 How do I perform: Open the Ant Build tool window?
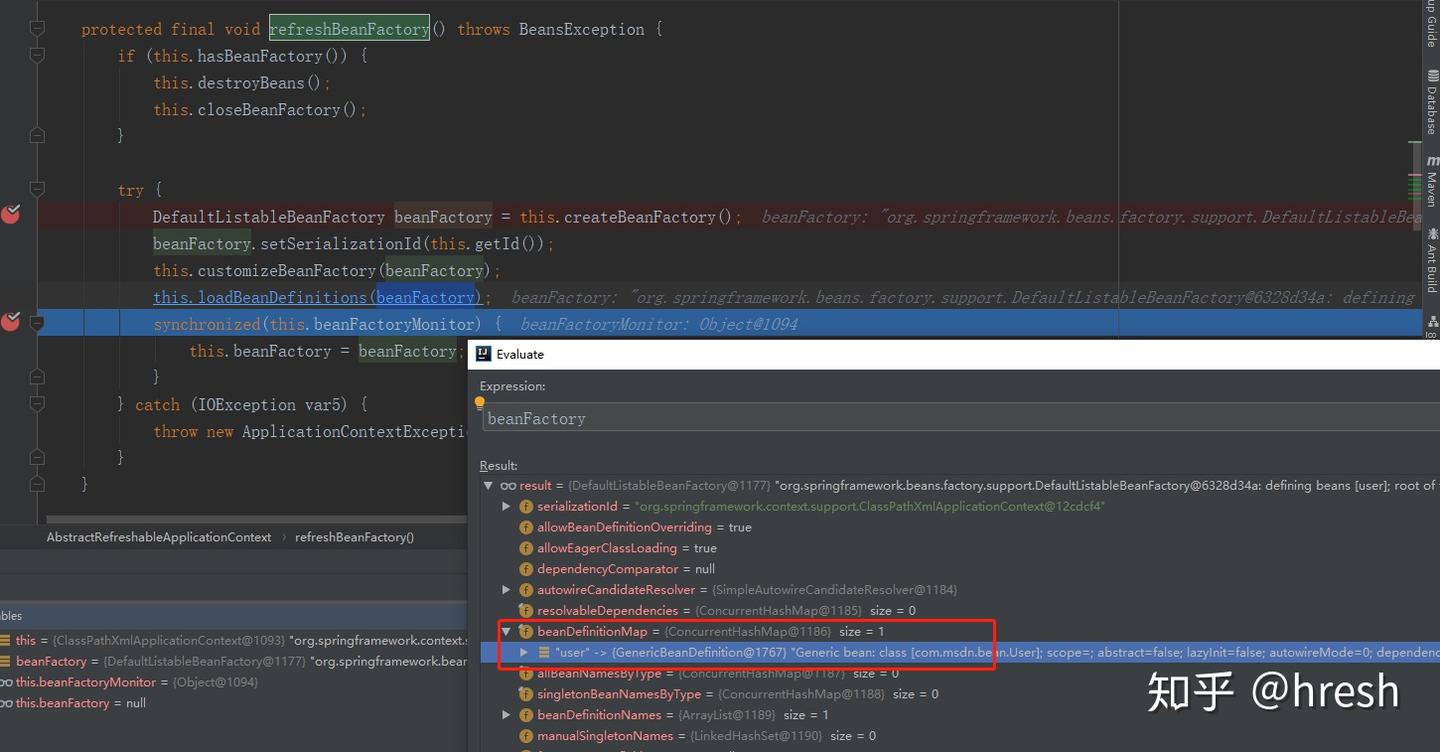pos(1430,262)
